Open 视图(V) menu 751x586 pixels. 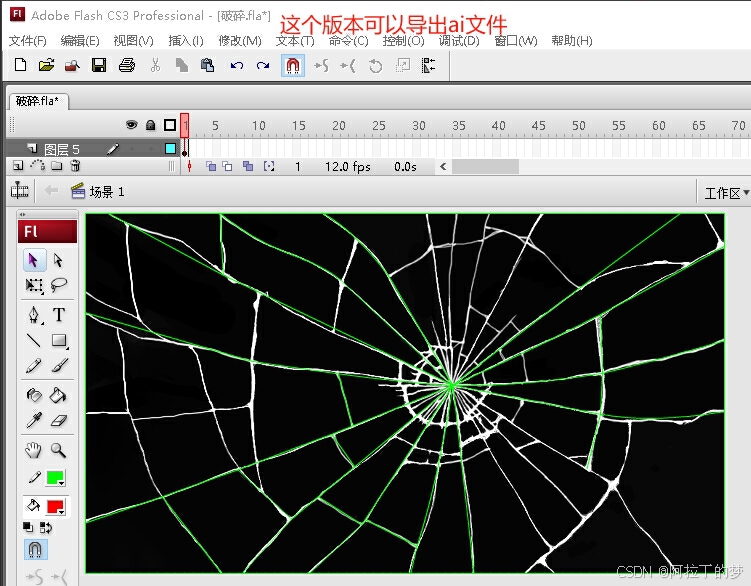pyautogui.click(x=133, y=41)
